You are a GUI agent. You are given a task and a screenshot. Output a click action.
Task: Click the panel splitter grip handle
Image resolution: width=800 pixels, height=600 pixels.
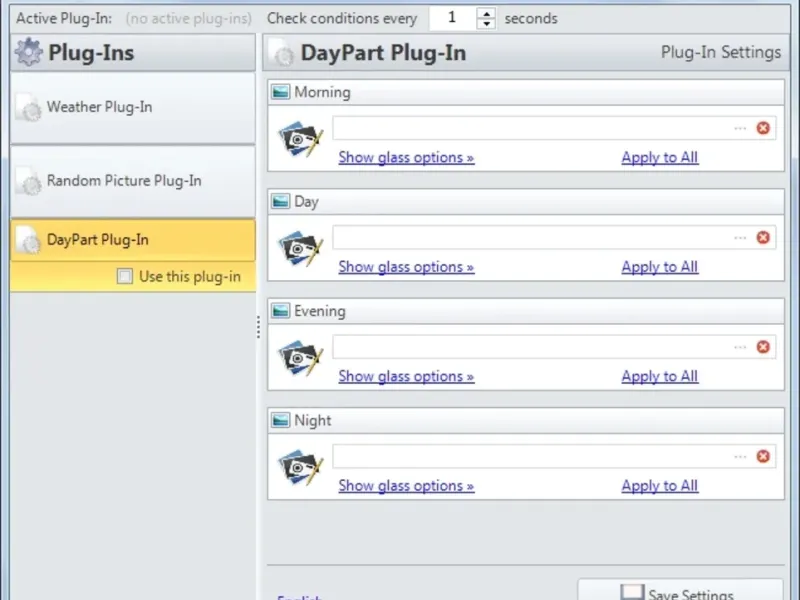click(x=258, y=327)
